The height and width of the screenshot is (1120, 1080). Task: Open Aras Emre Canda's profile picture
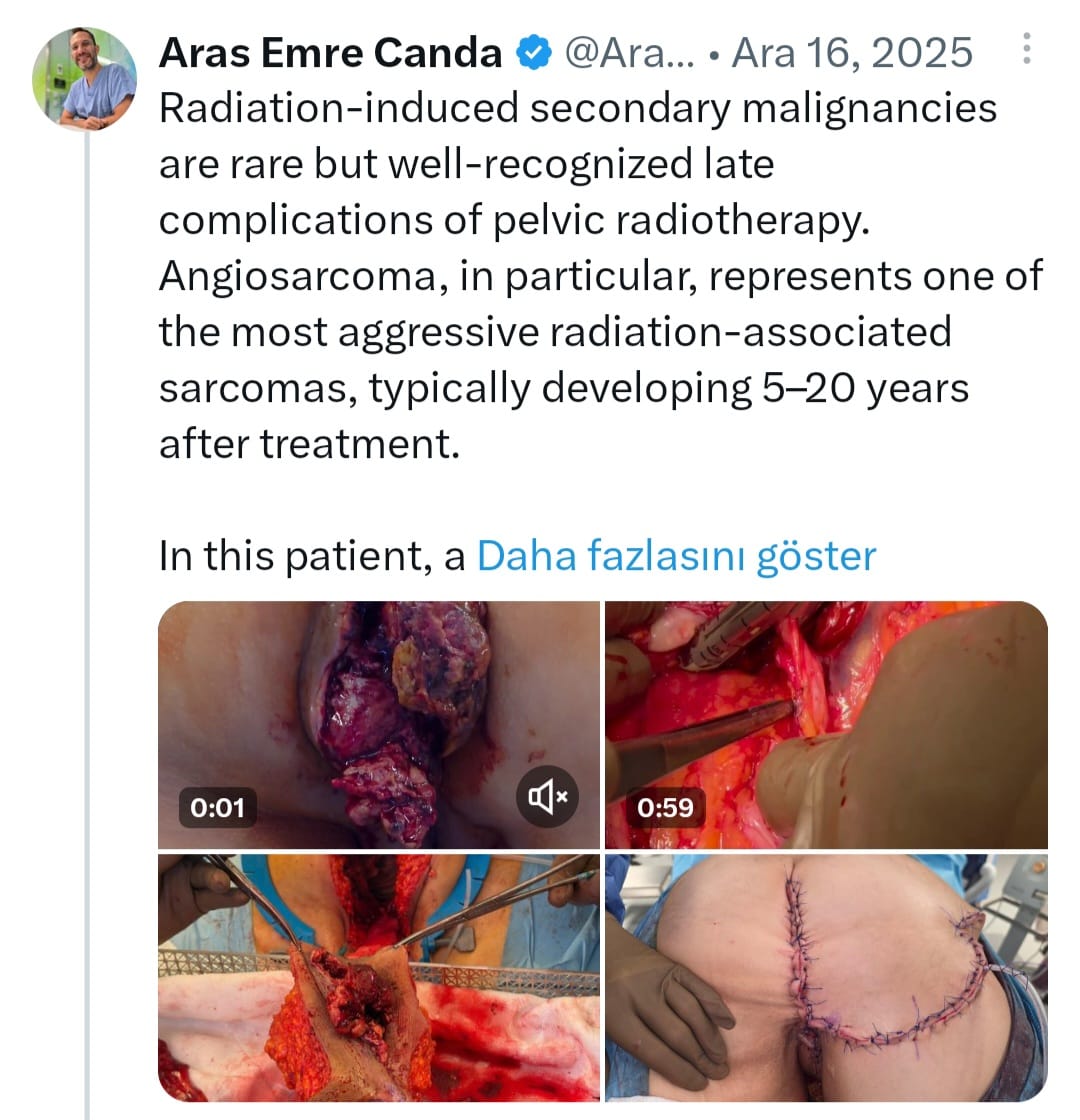(84, 79)
